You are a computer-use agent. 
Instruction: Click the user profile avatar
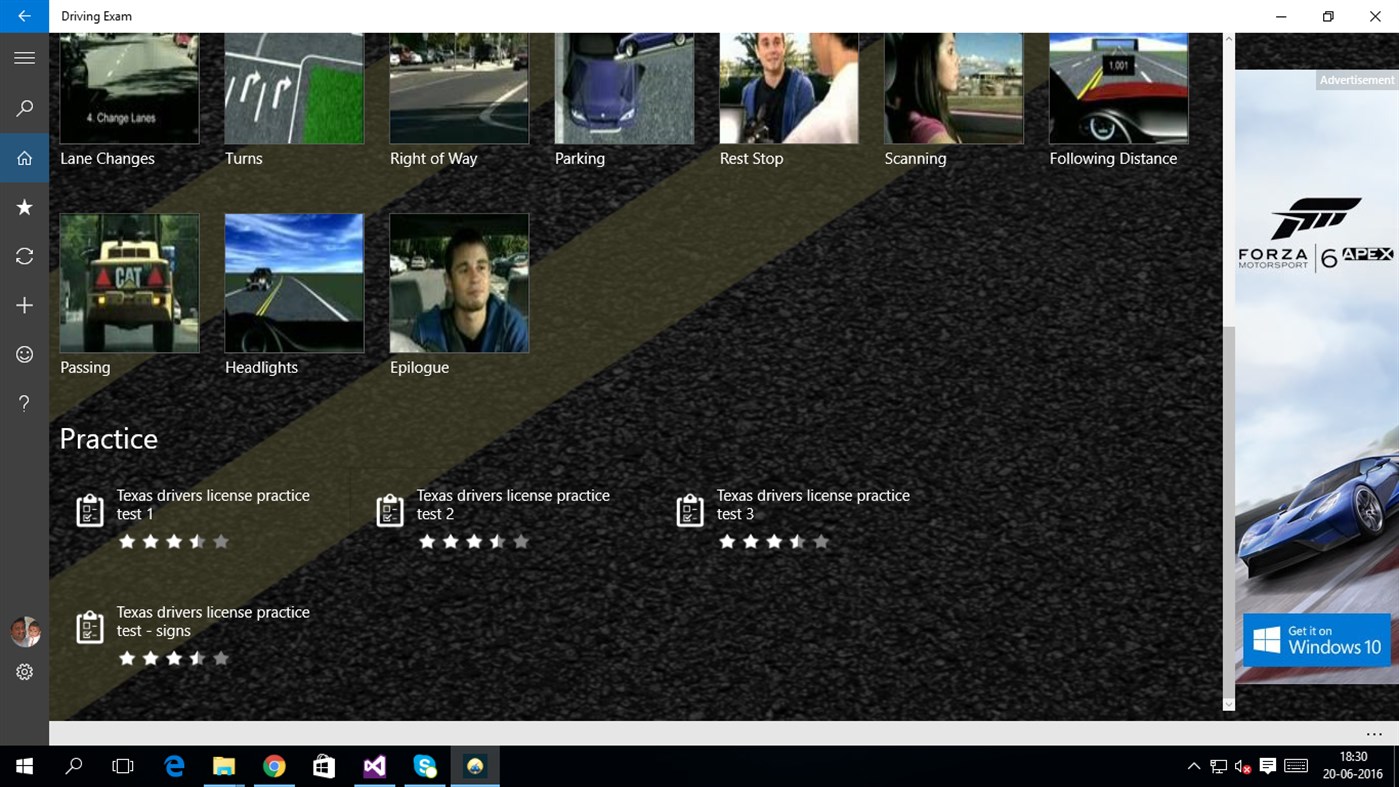tap(24, 631)
